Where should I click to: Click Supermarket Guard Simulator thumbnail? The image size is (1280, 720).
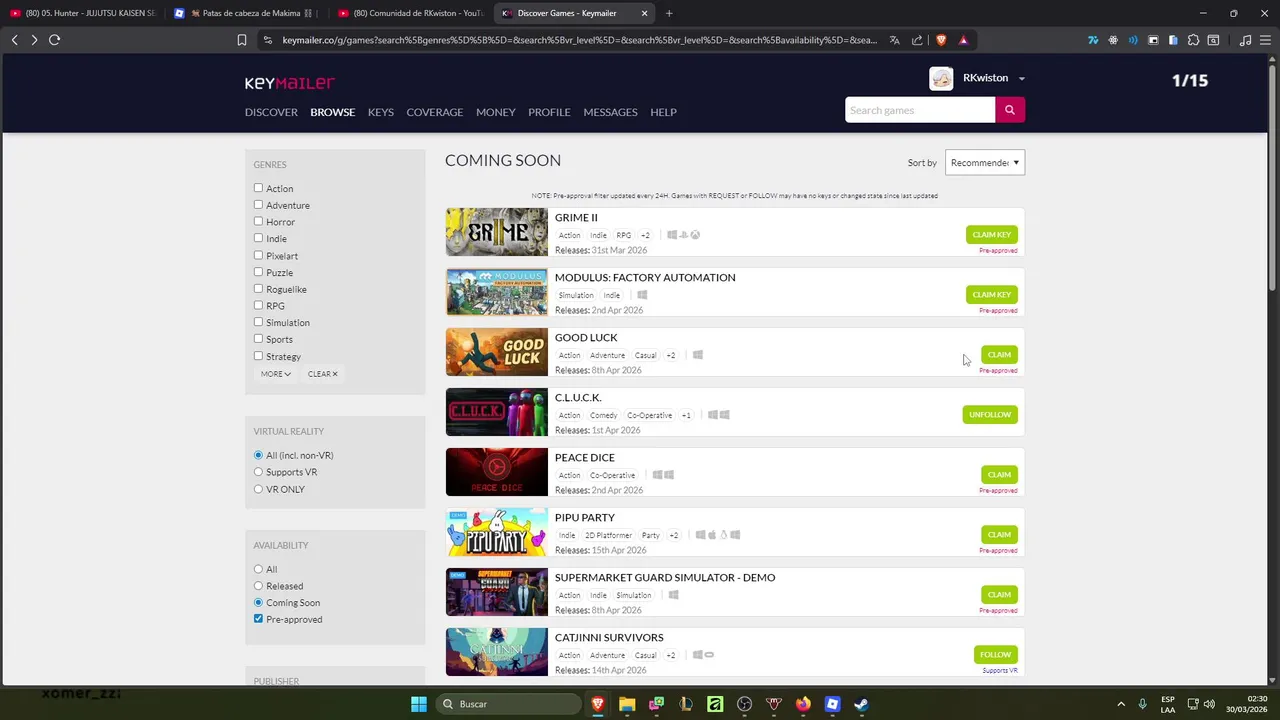[x=497, y=592]
